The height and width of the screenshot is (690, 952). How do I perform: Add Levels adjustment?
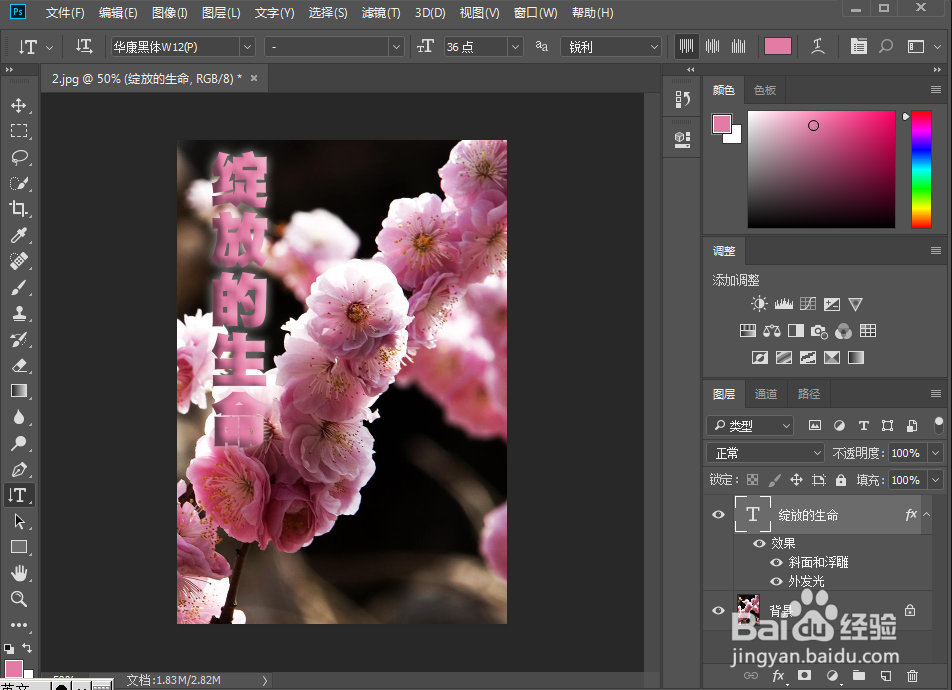coord(783,304)
